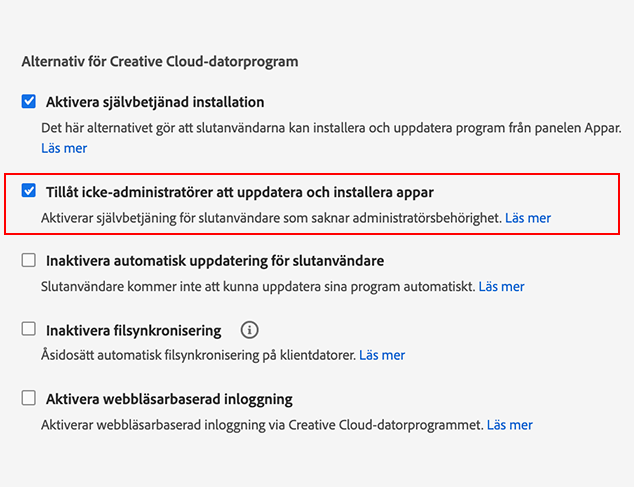Click the Aktivera självbetjänad installation label
This screenshot has width=634, height=487.
click(155, 102)
